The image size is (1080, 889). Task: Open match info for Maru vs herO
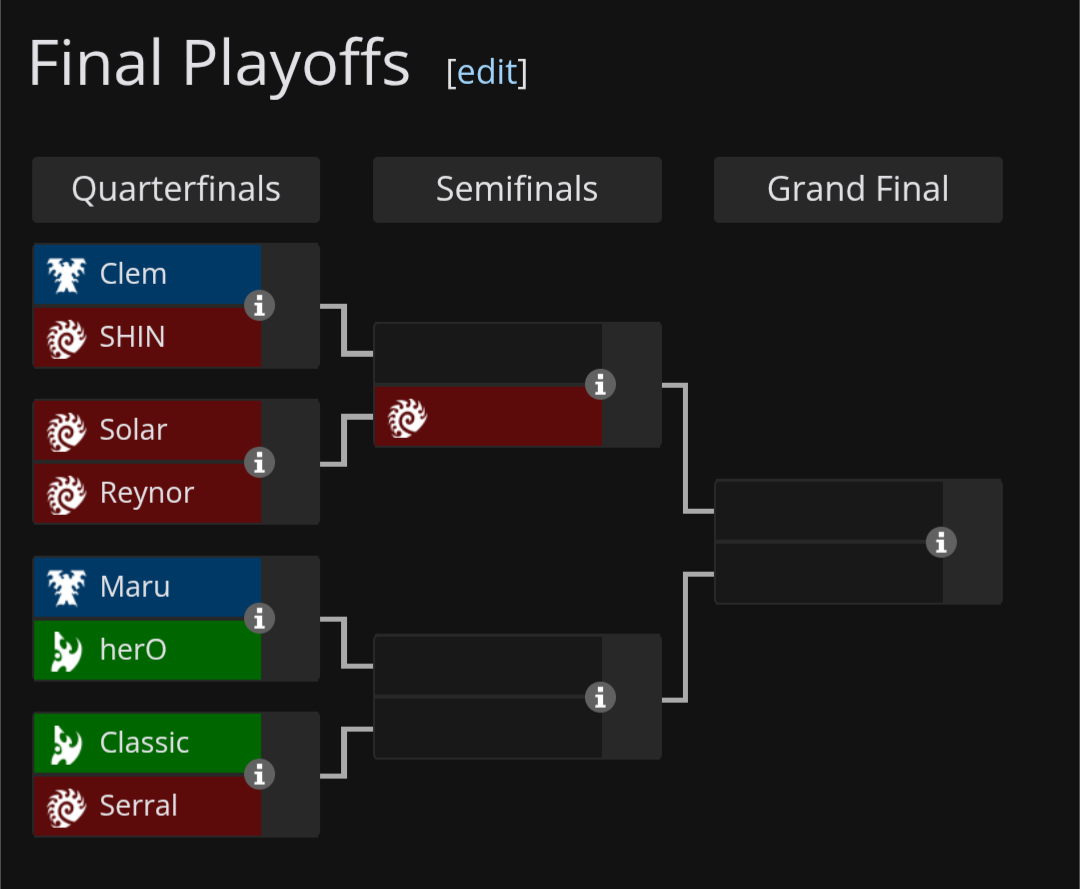(x=260, y=618)
